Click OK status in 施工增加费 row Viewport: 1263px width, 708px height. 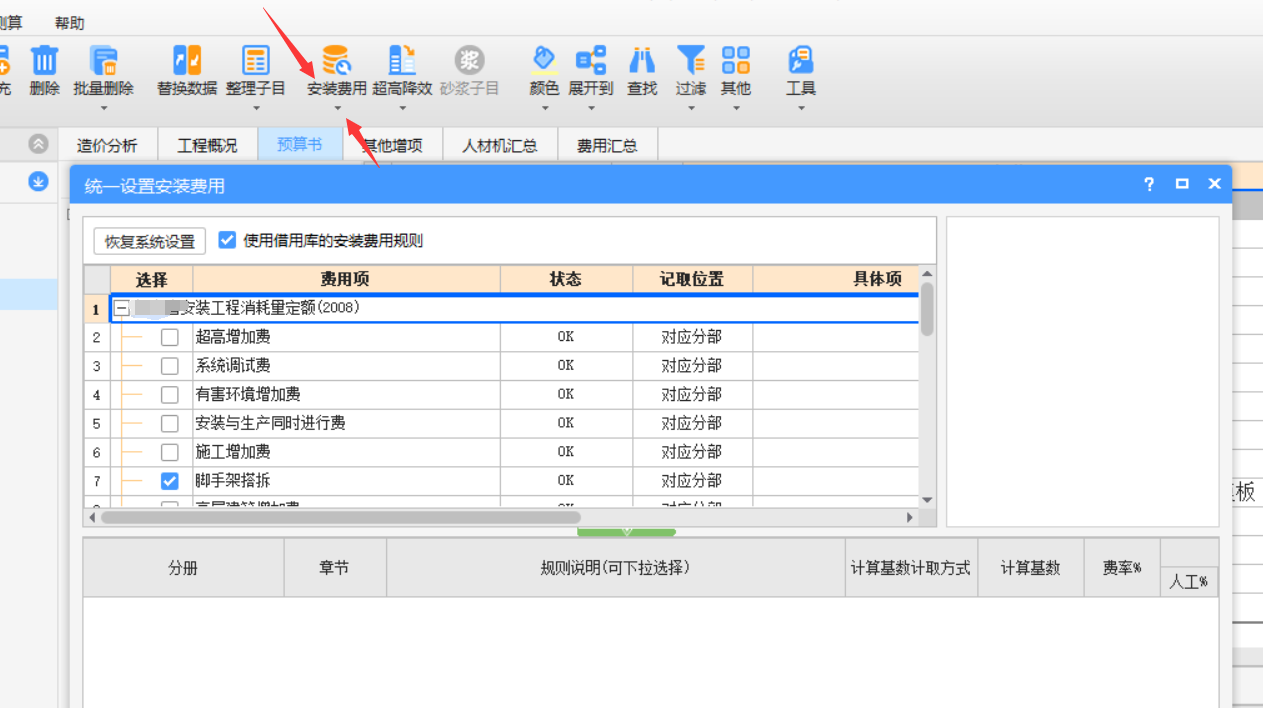tap(566, 452)
